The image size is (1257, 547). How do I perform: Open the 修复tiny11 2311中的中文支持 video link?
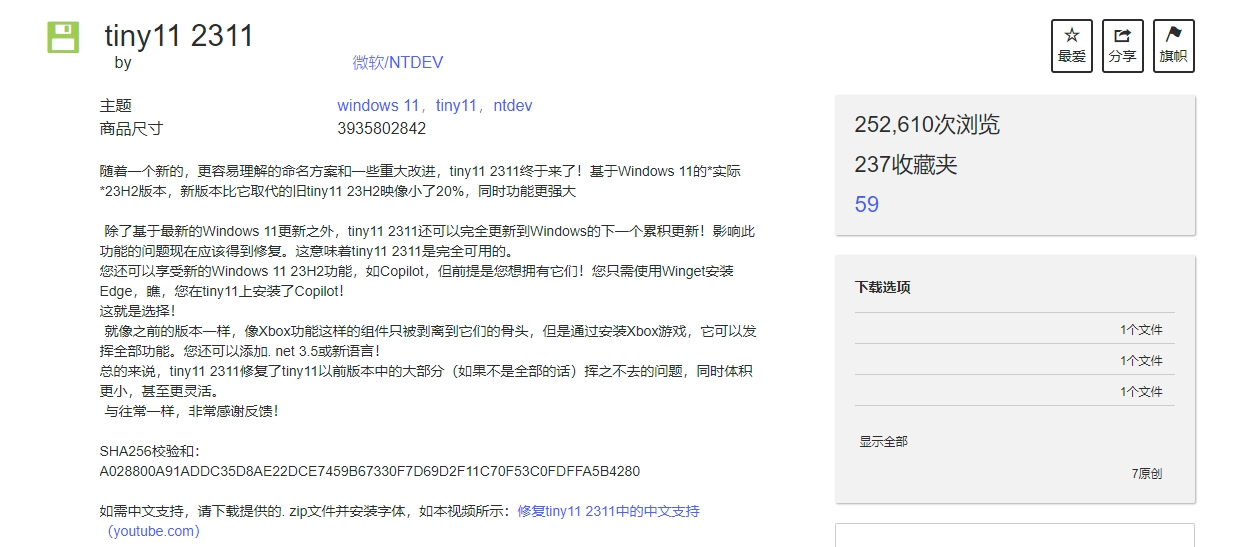pyautogui.click(x=608, y=511)
